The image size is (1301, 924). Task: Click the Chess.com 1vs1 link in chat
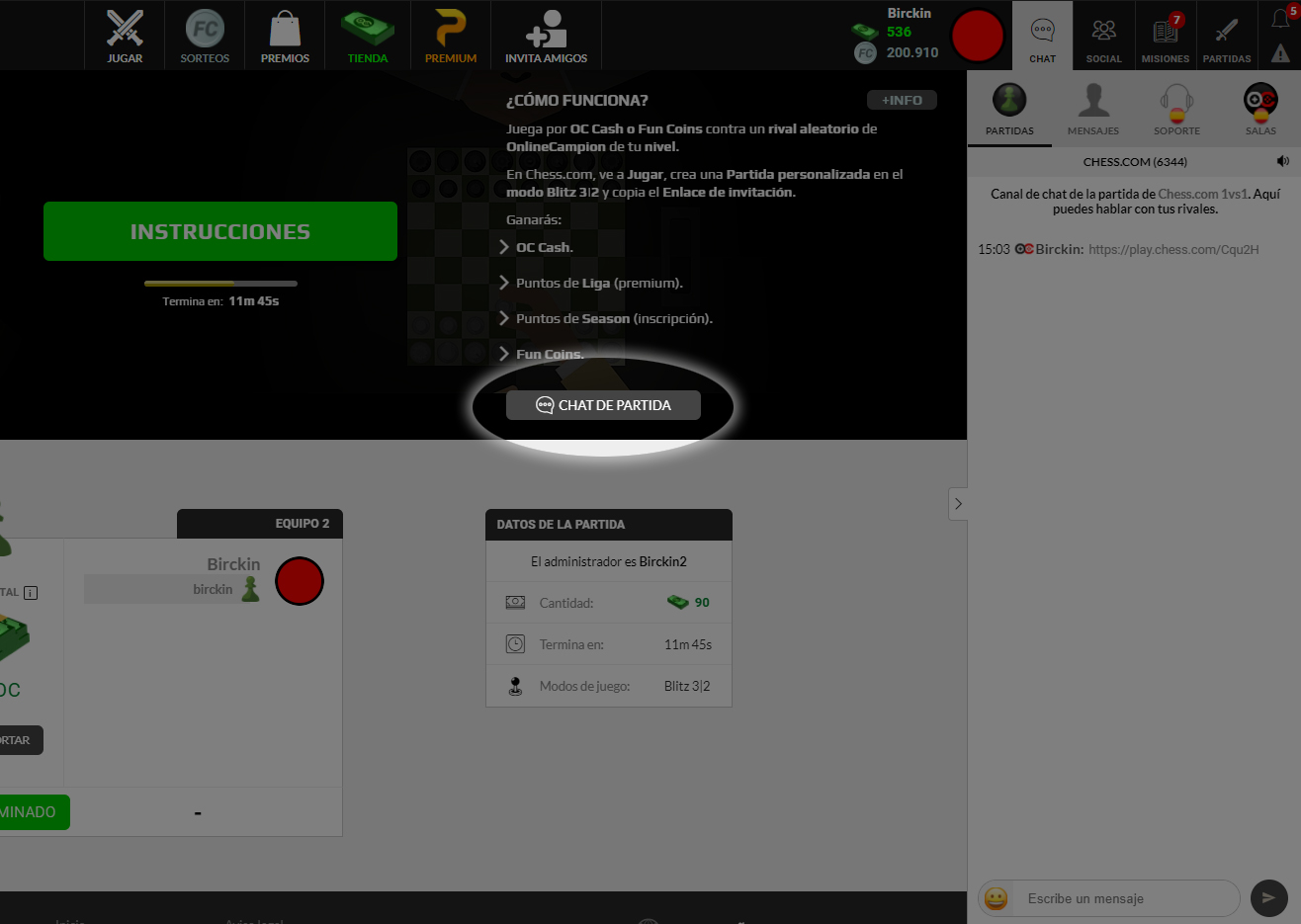(1203, 195)
